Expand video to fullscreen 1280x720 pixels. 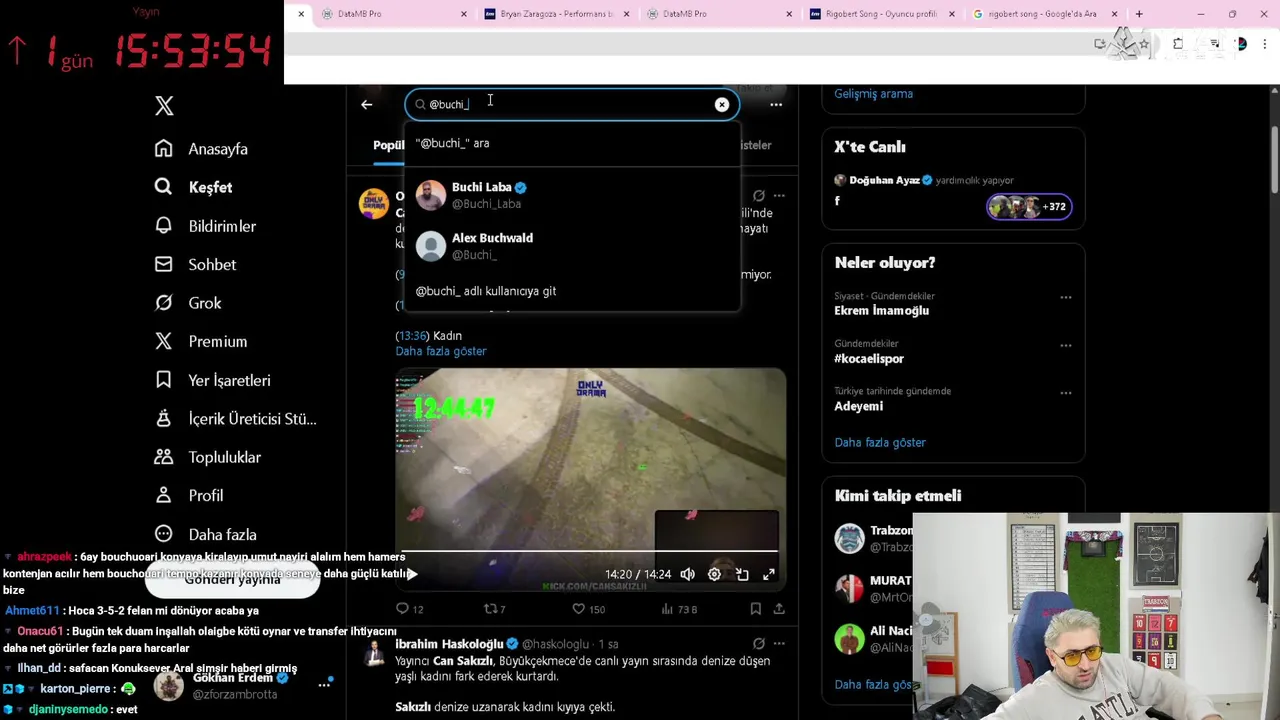point(769,574)
